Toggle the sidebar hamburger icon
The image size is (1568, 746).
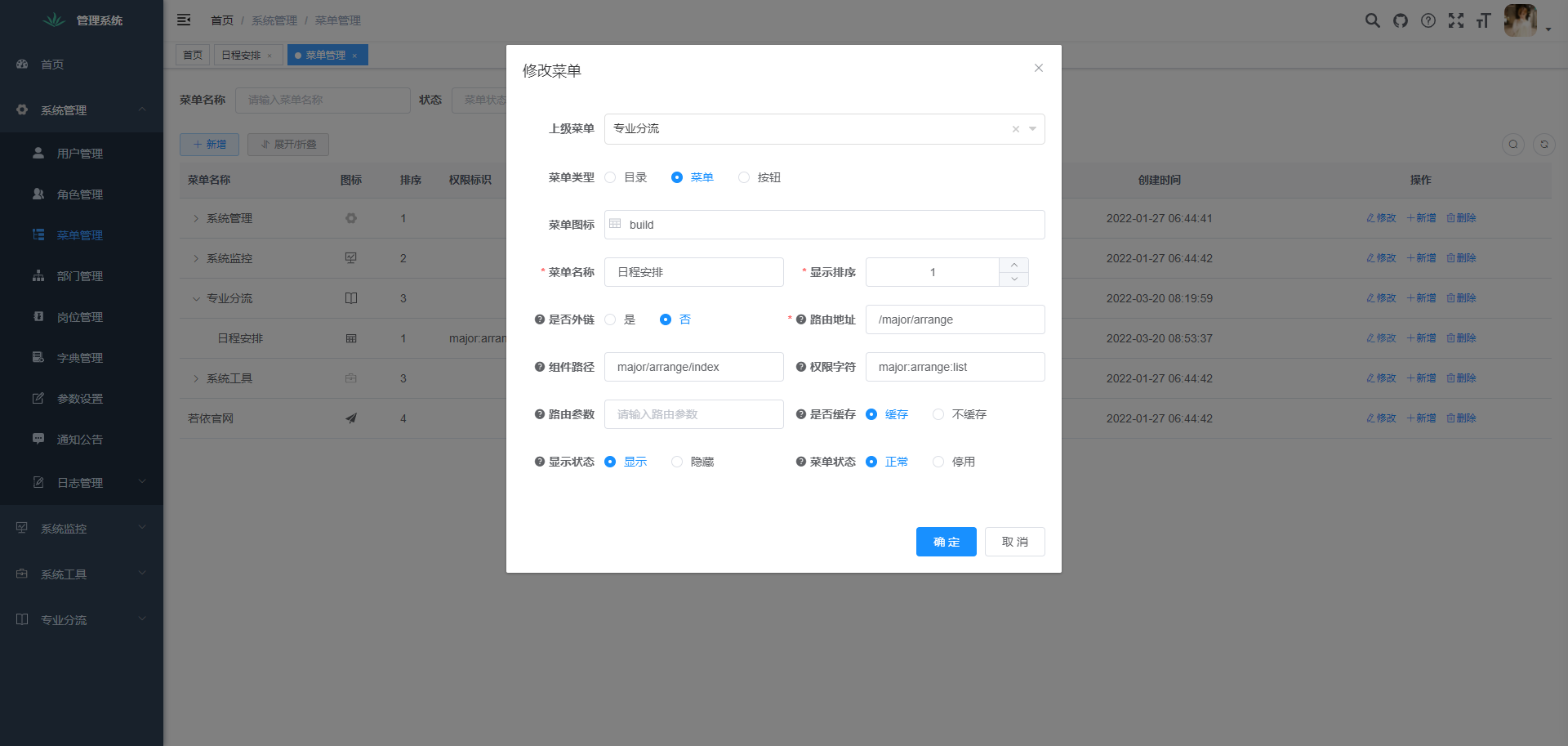coord(184,20)
